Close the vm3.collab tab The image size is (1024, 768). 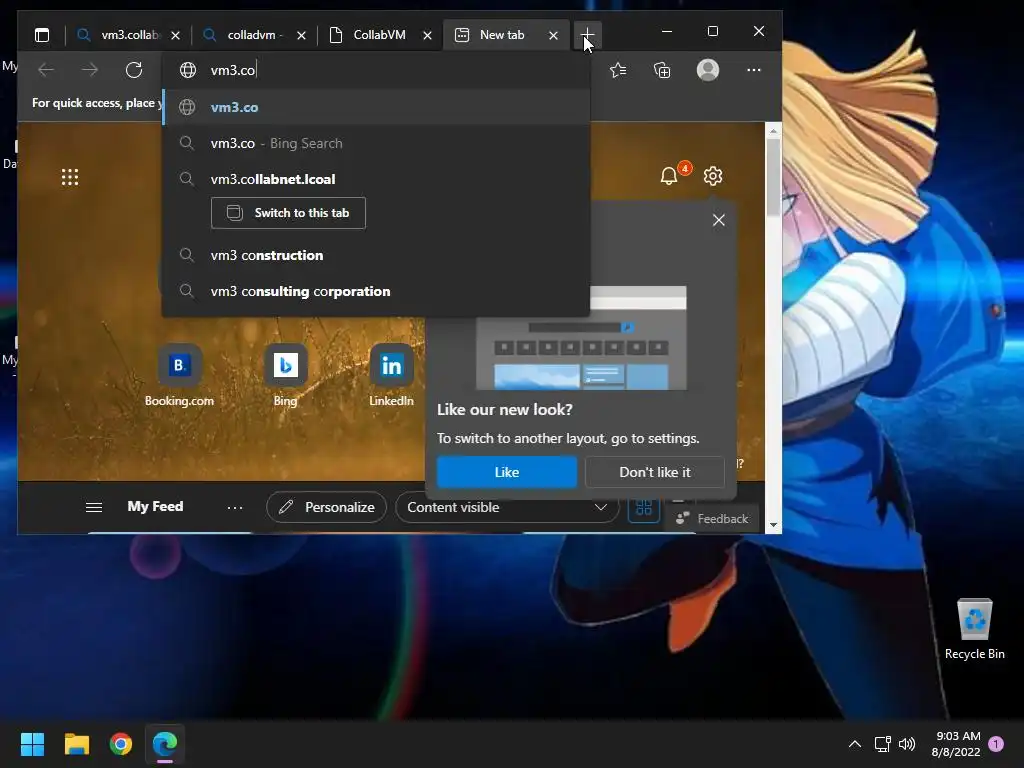point(176,35)
